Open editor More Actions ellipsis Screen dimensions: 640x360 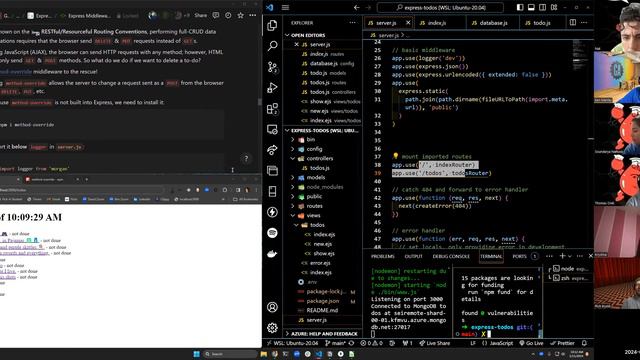tap(584, 22)
